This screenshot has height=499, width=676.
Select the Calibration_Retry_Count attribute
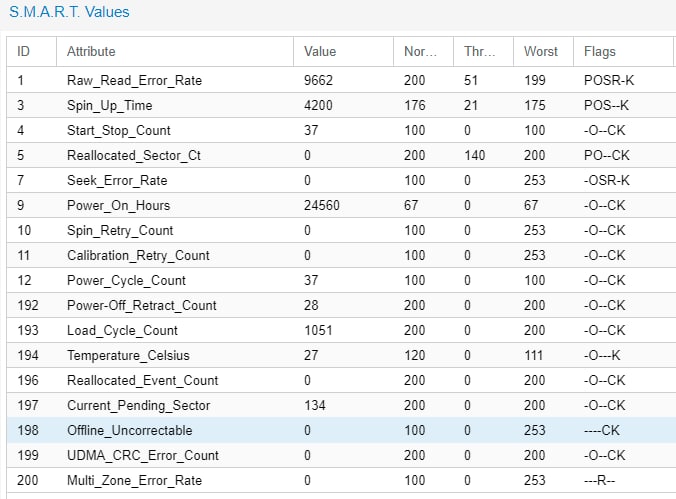(138, 255)
